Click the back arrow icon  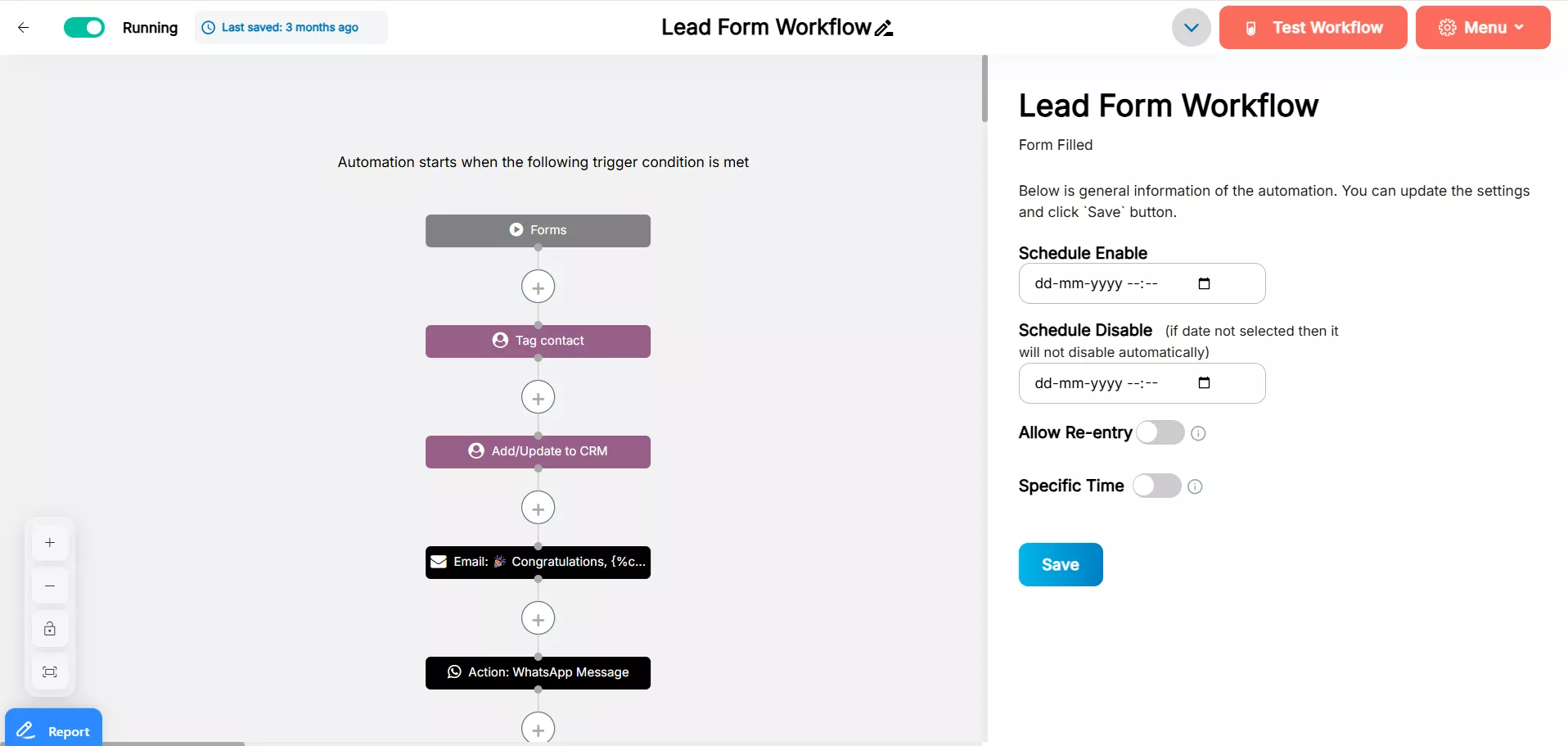point(24,28)
